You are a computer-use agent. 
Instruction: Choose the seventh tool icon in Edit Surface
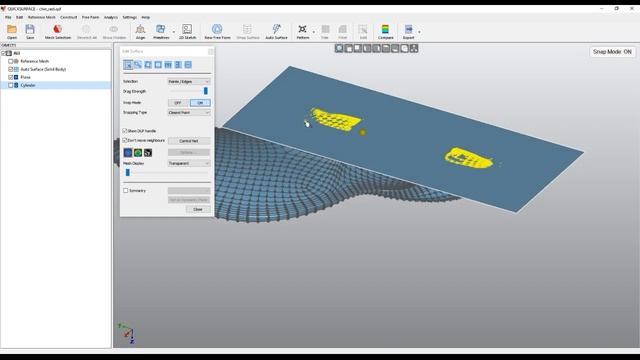pyautogui.click(x=188, y=64)
